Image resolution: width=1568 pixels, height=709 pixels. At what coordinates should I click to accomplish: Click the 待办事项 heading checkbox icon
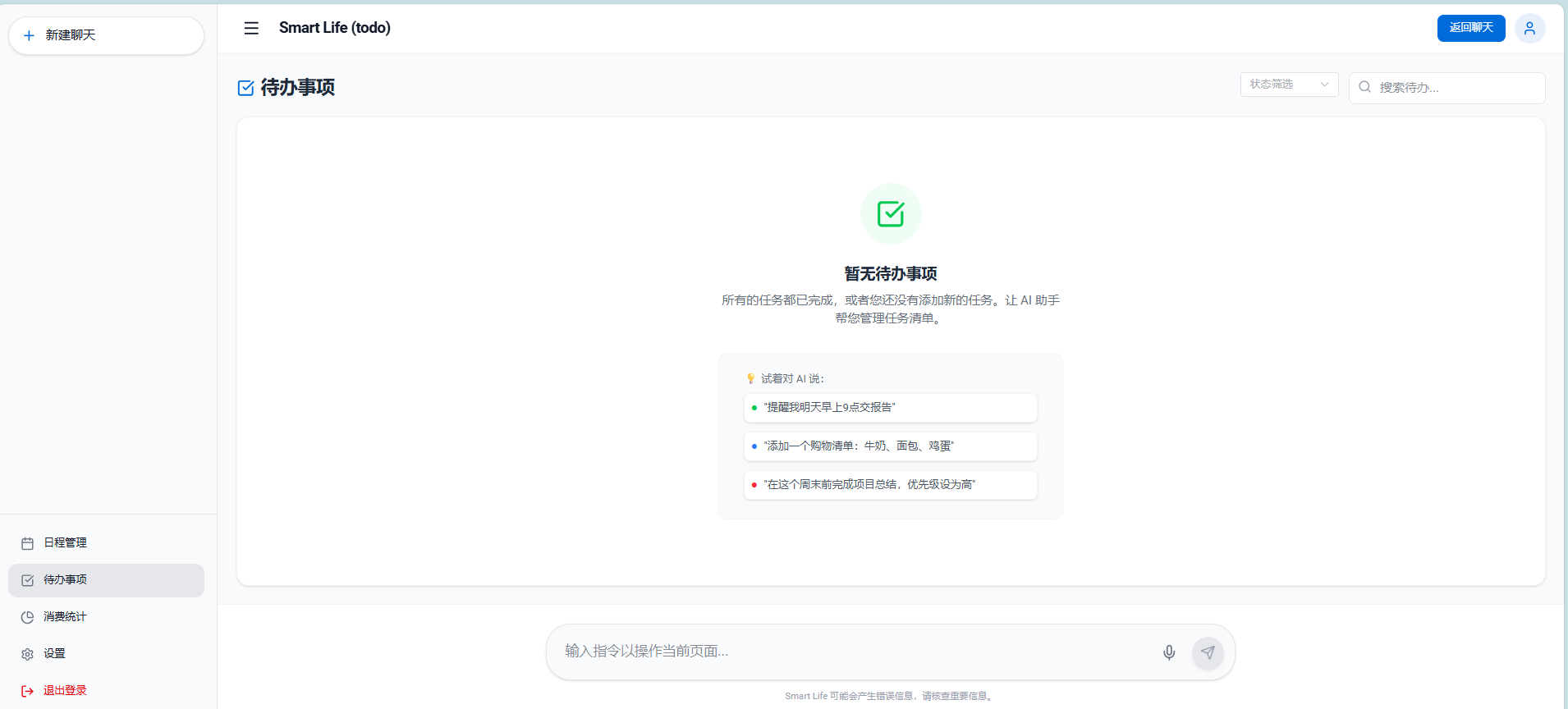point(245,88)
